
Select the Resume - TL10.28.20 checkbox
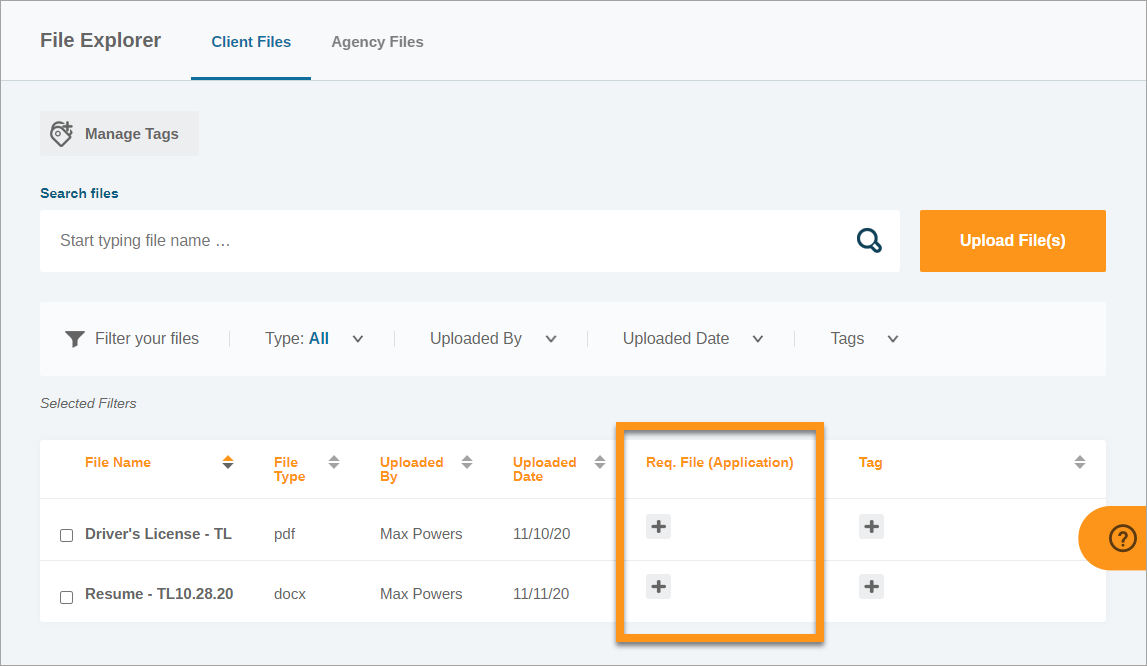67,597
